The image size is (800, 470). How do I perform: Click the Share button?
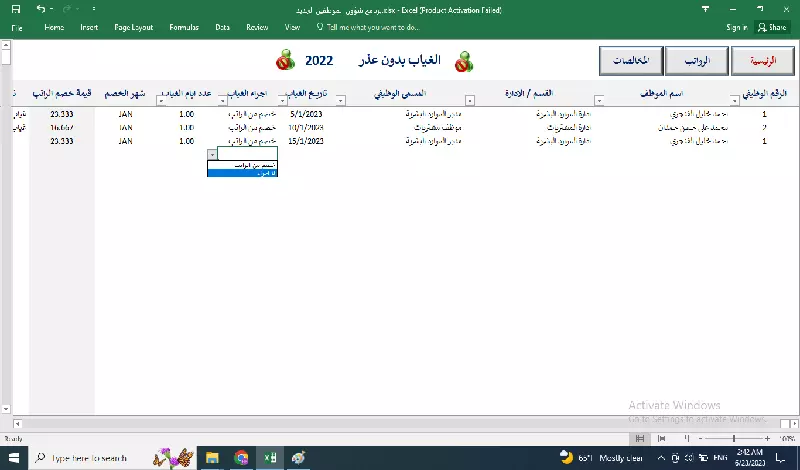tap(772, 28)
